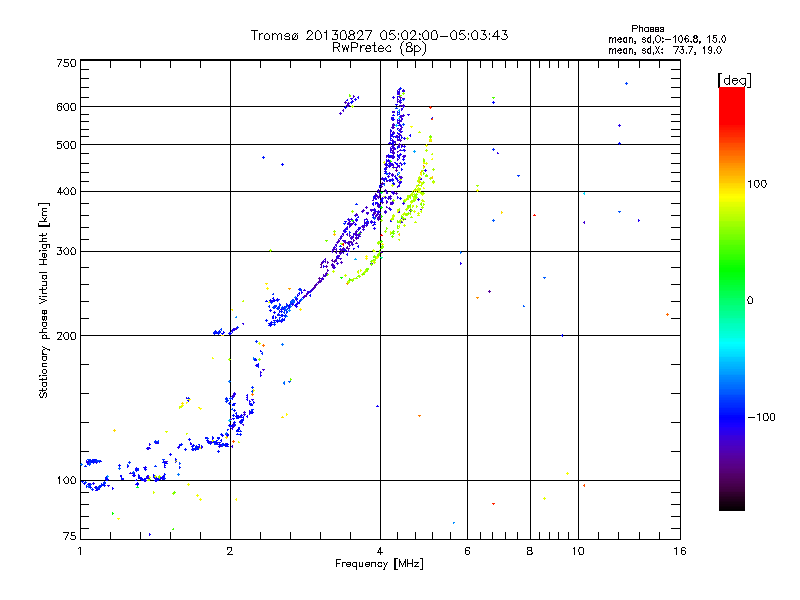Click the '0' colorbar tick label

pyautogui.click(x=750, y=301)
